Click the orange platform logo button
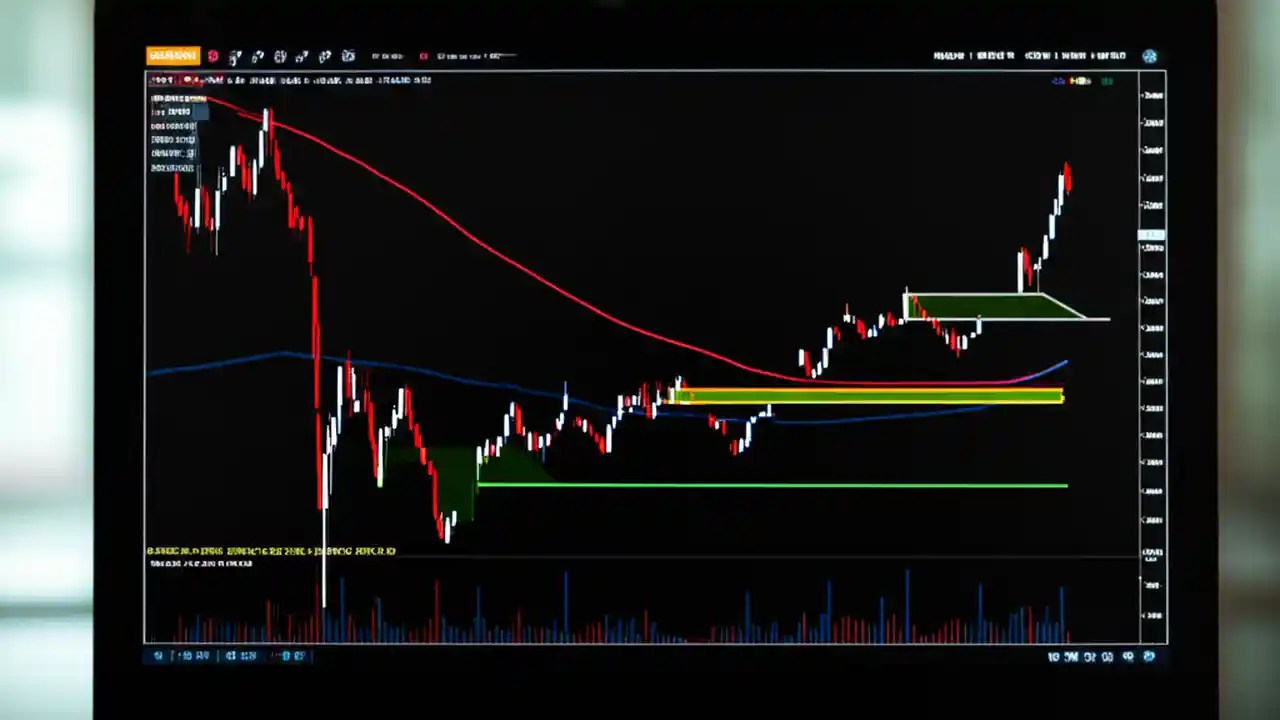The width and height of the screenshot is (1280, 720). [x=172, y=55]
